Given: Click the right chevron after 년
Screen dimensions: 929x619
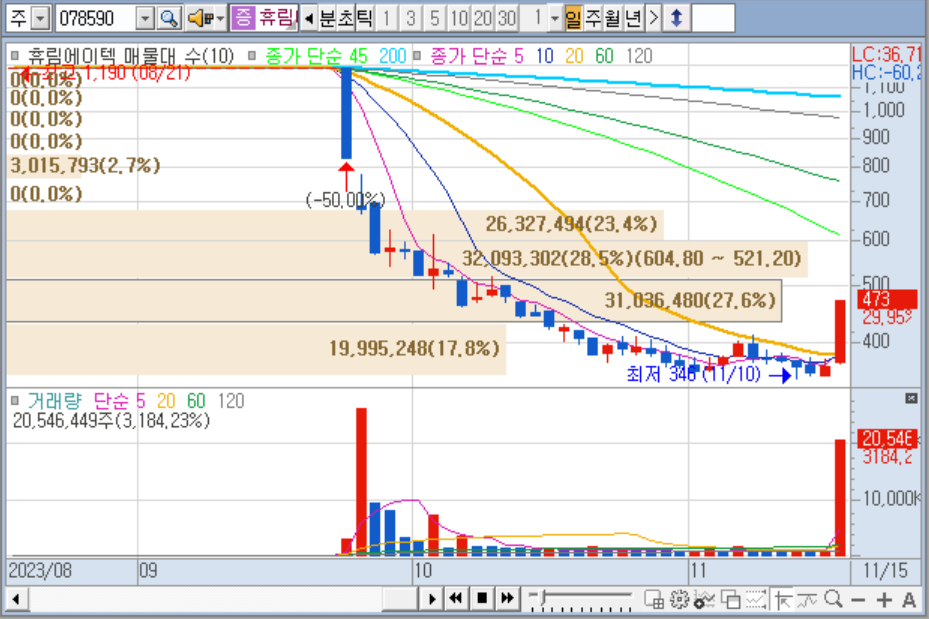Looking at the screenshot, I should pyautogui.click(x=652, y=18).
